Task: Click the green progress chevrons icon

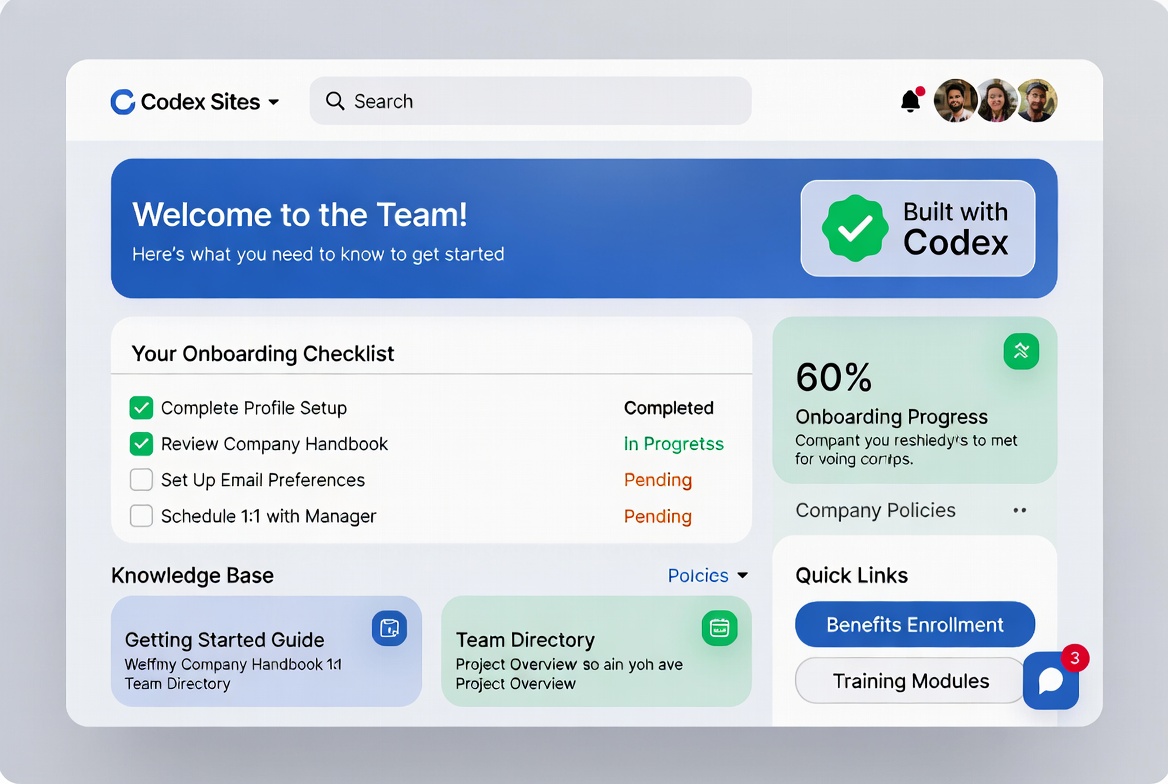Action: [x=1021, y=351]
